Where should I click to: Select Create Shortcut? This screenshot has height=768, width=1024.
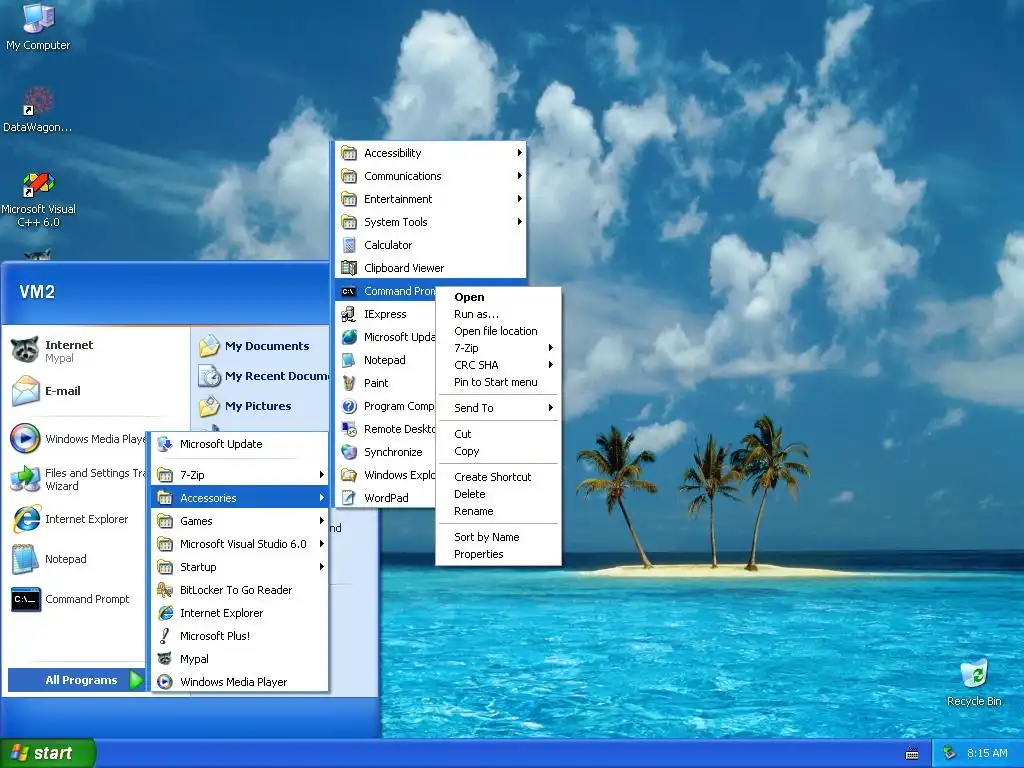pyautogui.click(x=498, y=477)
